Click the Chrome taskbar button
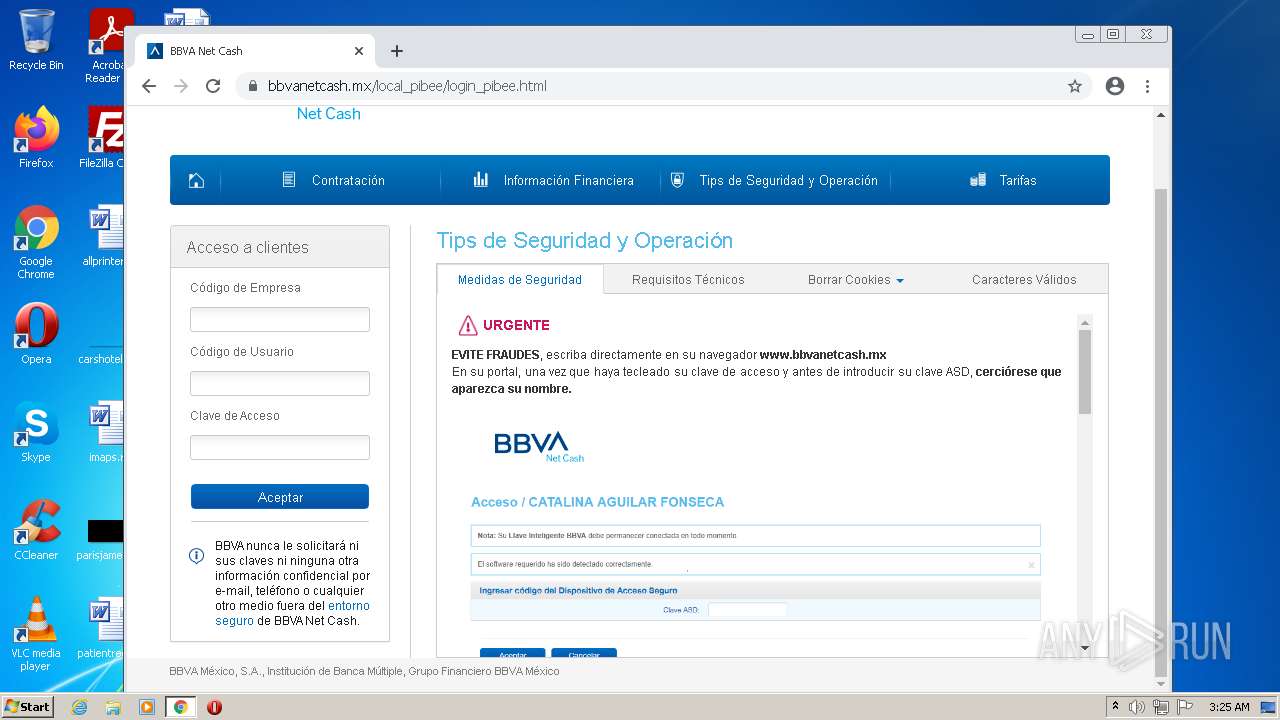The width and height of the screenshot is (1280, 720). pyautogui.click(x=180, y=707)
